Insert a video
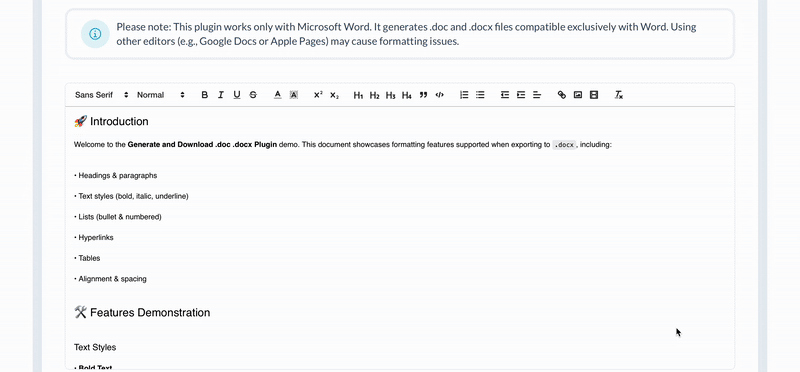800x372 pixels. [x=594, y=95]
